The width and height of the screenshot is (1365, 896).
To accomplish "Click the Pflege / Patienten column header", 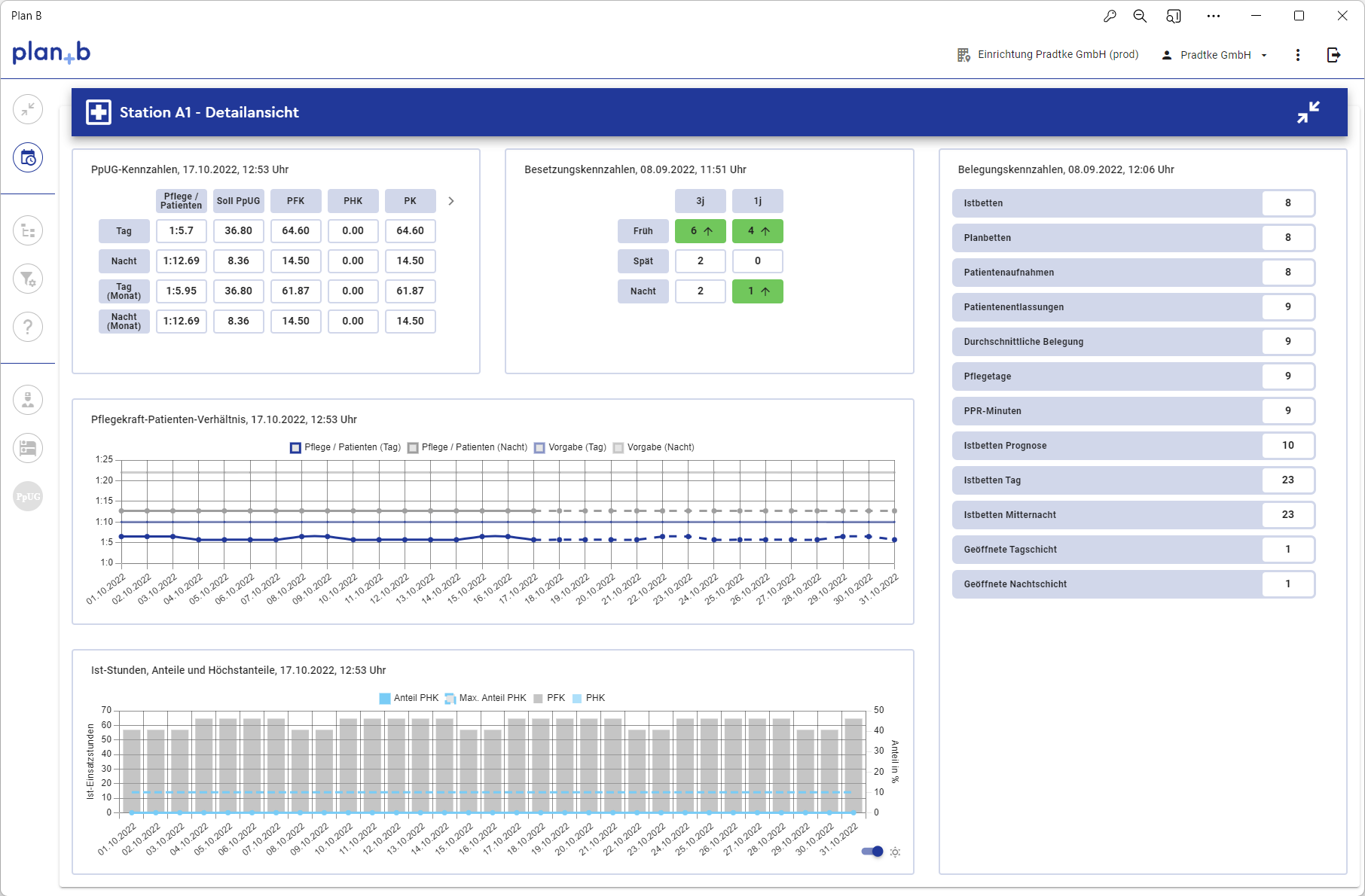I will click(182, 201).
